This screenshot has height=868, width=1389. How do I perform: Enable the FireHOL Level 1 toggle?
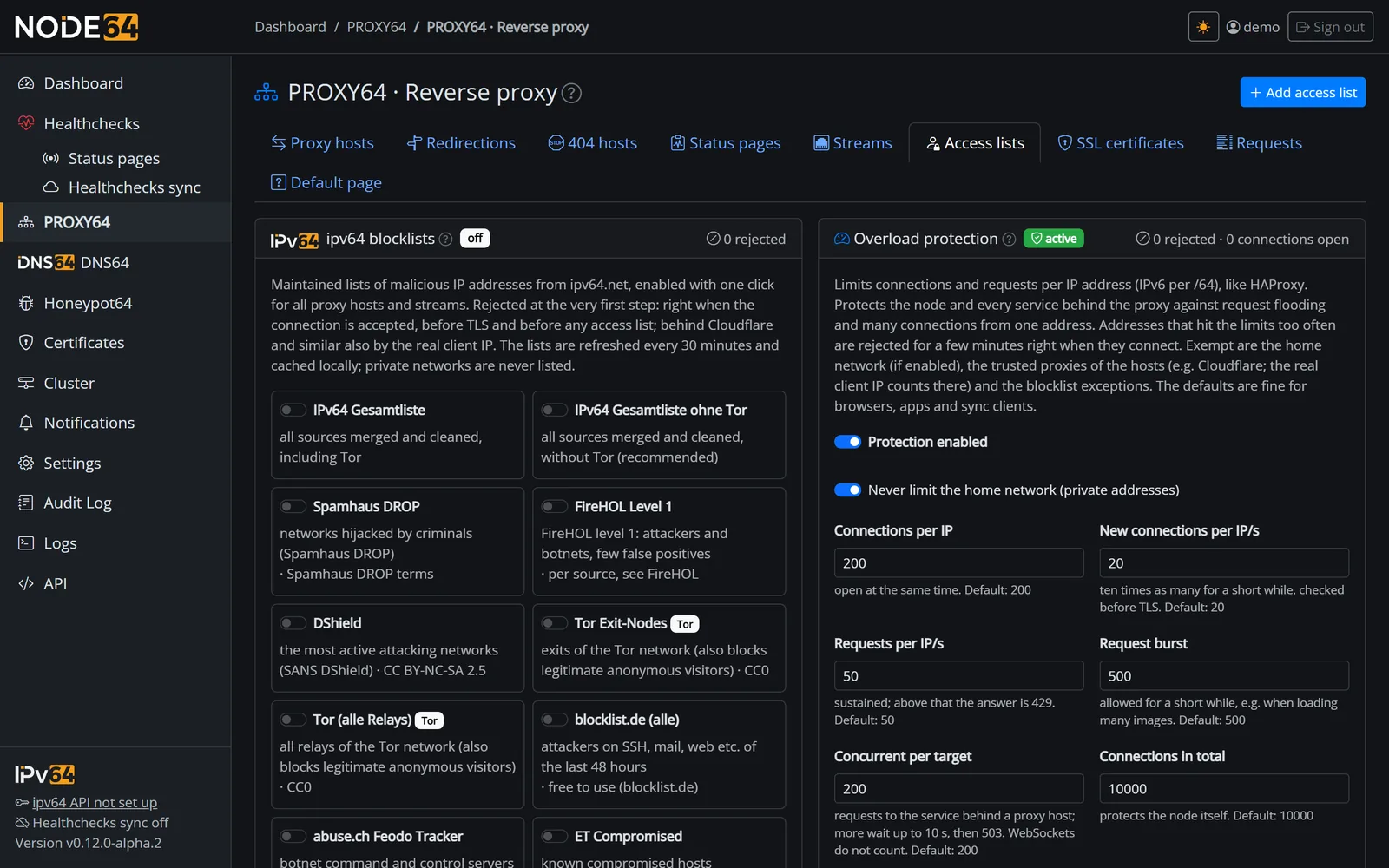pos(554,506)
